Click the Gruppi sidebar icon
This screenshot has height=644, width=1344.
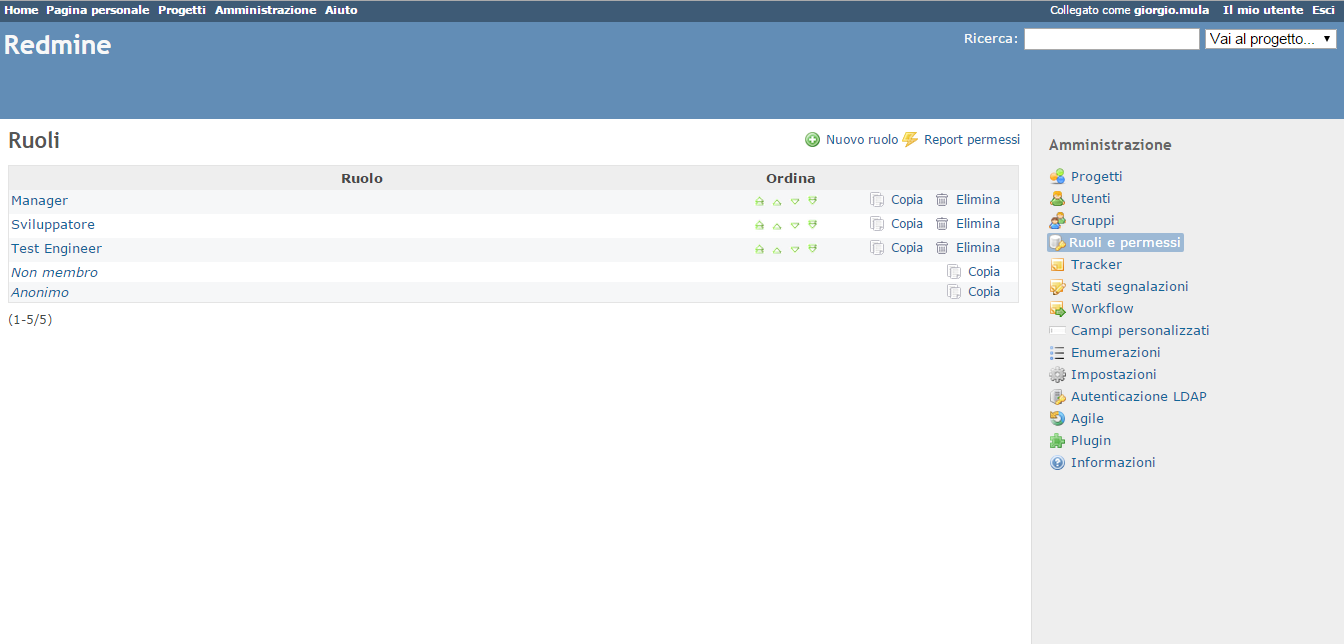tap(1057, 221)
